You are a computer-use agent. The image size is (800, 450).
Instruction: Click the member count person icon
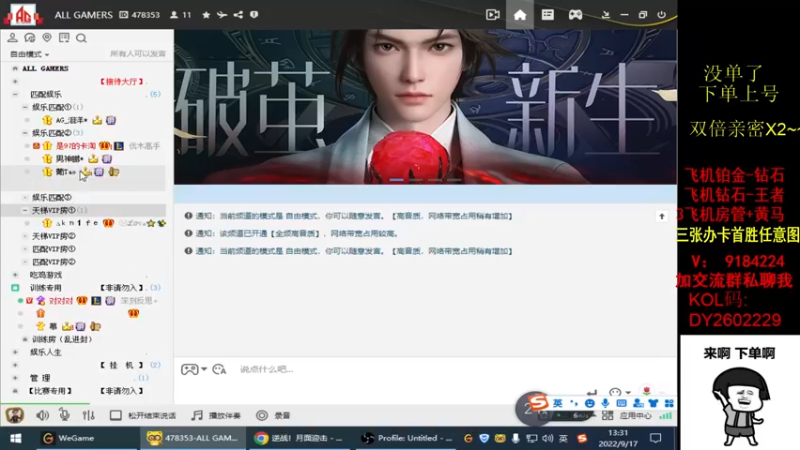[x=174, y=15]
